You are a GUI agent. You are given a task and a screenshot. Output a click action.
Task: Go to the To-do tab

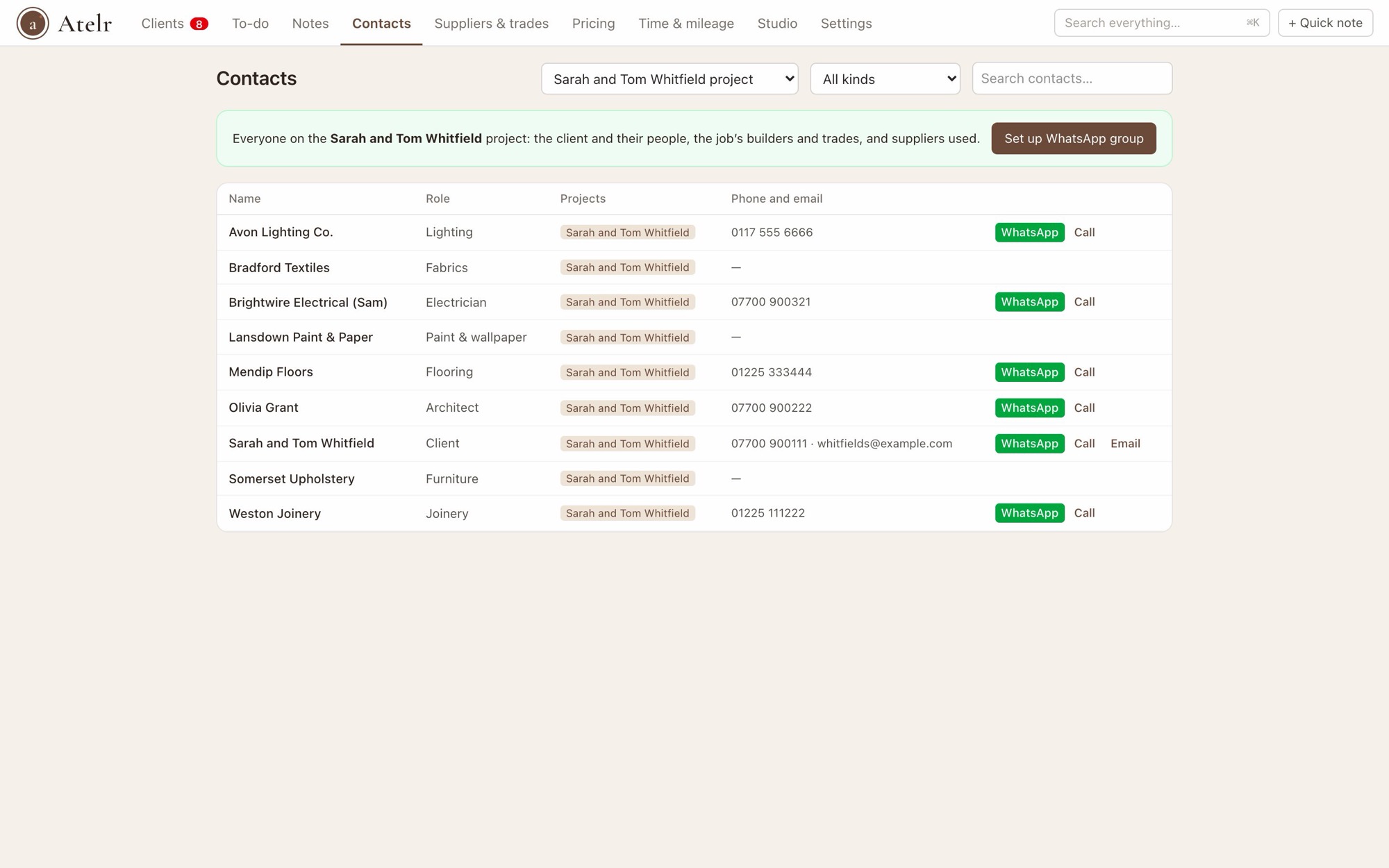250,23
